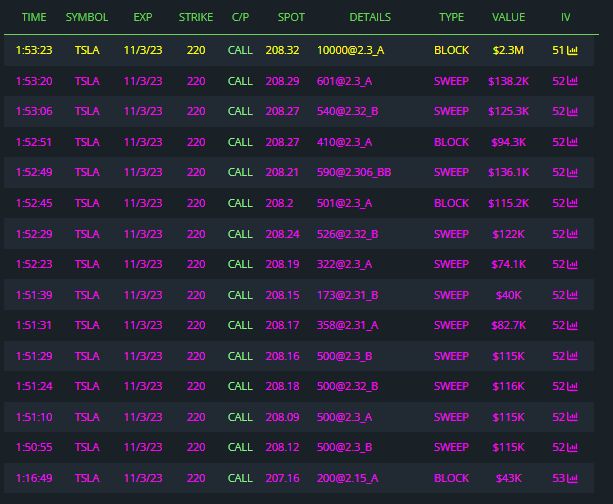
Task: Click the $74.1K value cell
Action: coord(508,264)
